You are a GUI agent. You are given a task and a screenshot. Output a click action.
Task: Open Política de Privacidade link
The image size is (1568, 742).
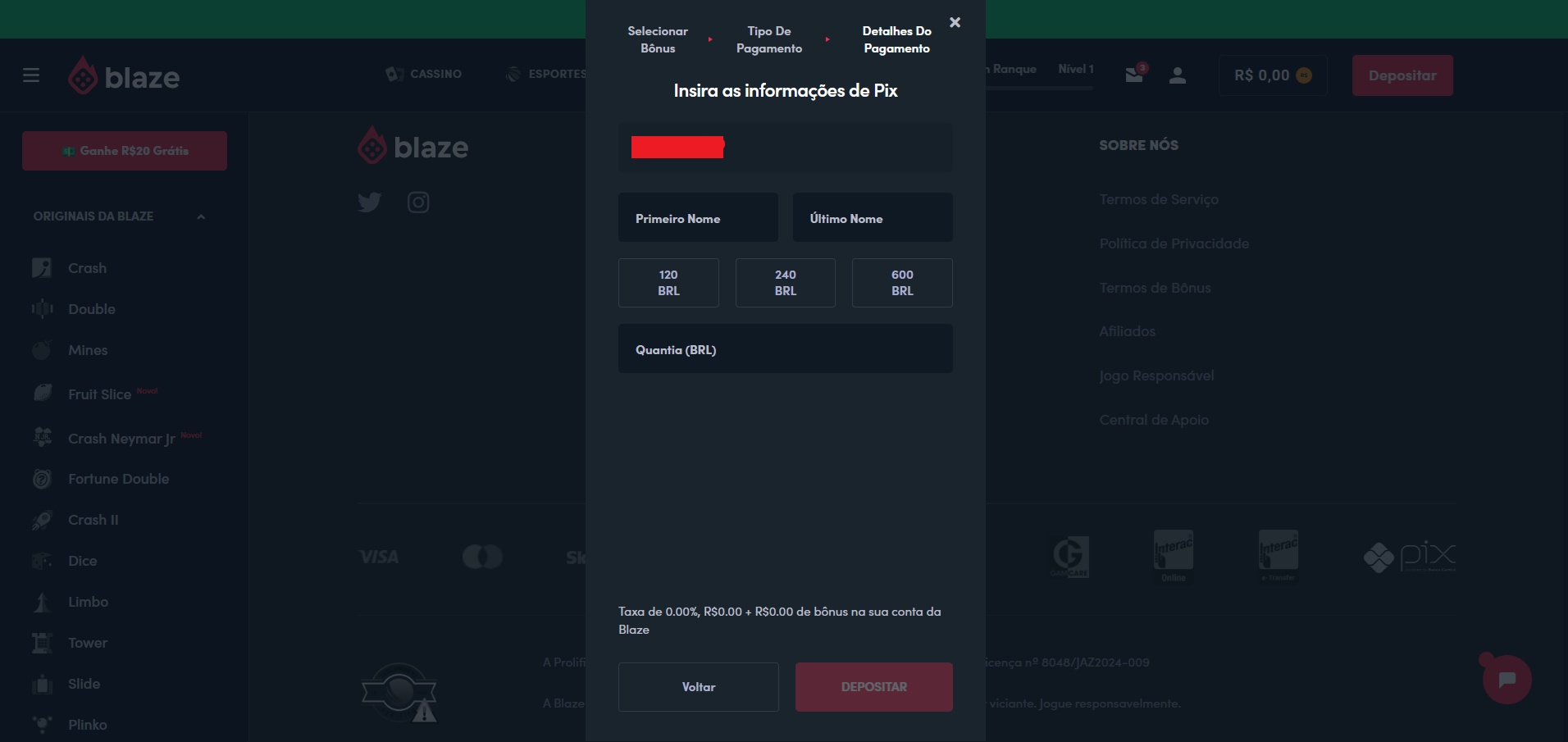1174,244
